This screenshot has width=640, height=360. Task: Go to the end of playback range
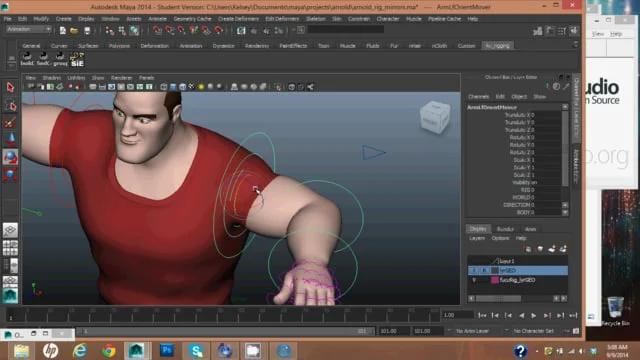coord(573,315)
